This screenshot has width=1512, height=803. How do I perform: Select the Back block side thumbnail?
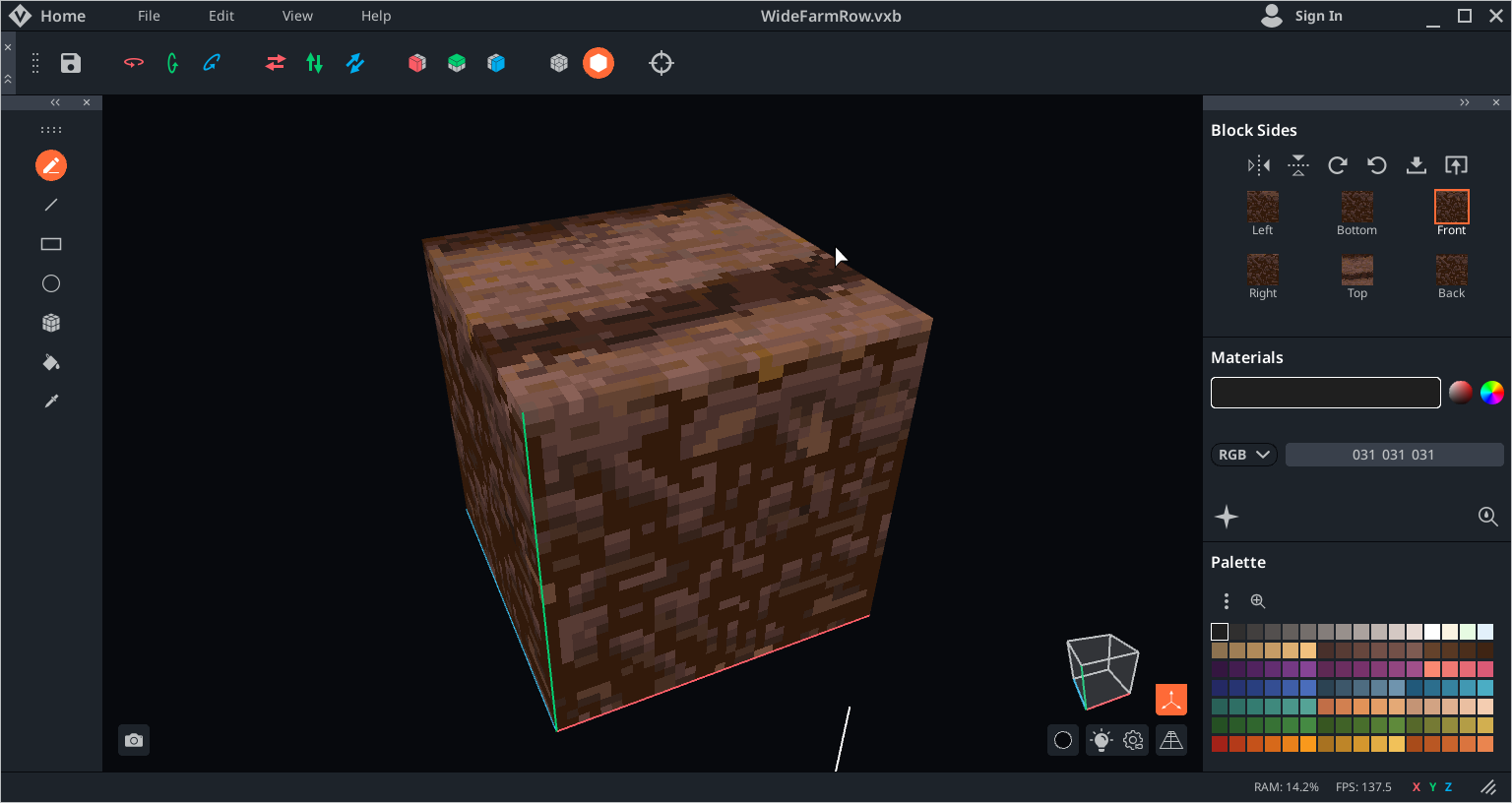click(x=1452, y=270)
